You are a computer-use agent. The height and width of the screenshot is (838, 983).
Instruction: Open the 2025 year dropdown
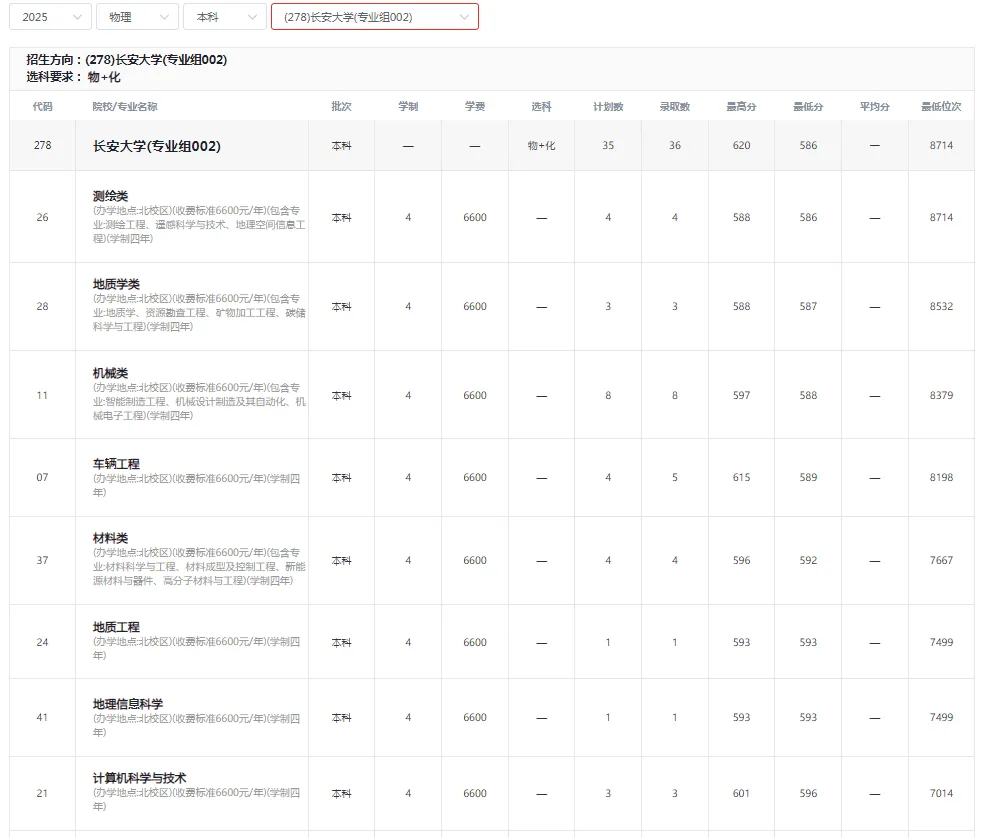50,17
